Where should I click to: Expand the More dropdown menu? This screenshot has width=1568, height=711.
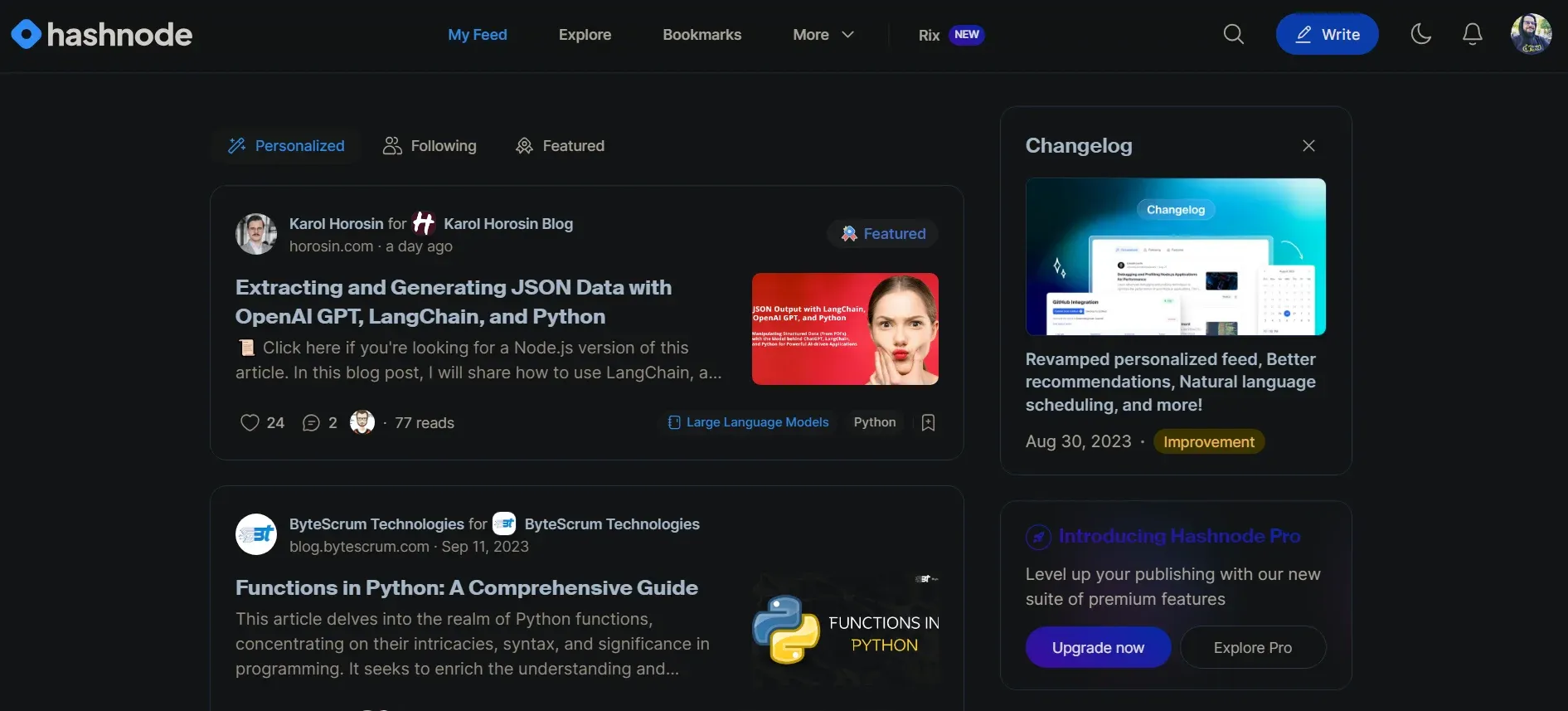point(823,35)
